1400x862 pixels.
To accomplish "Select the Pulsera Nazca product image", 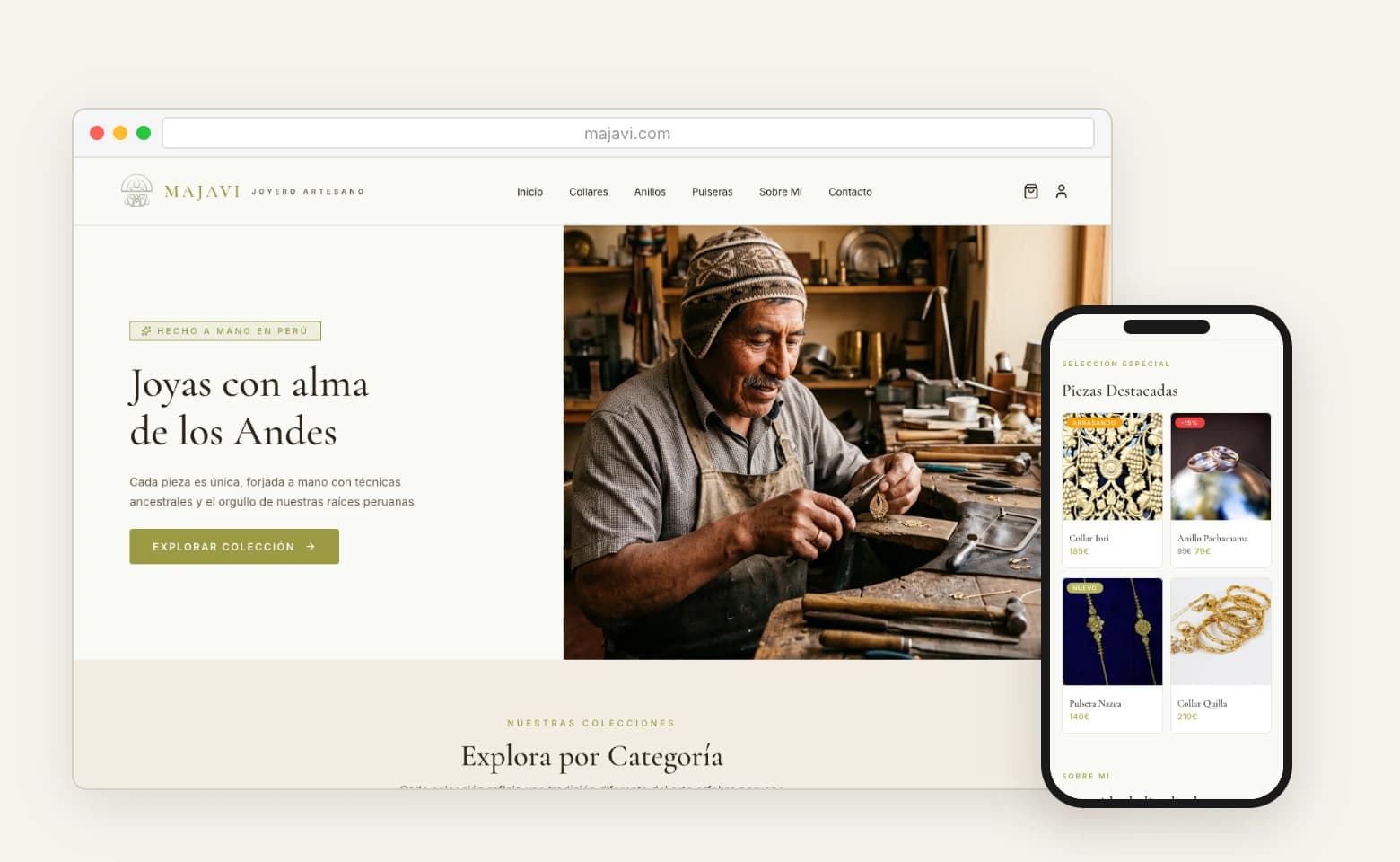I will (1112, 631).
